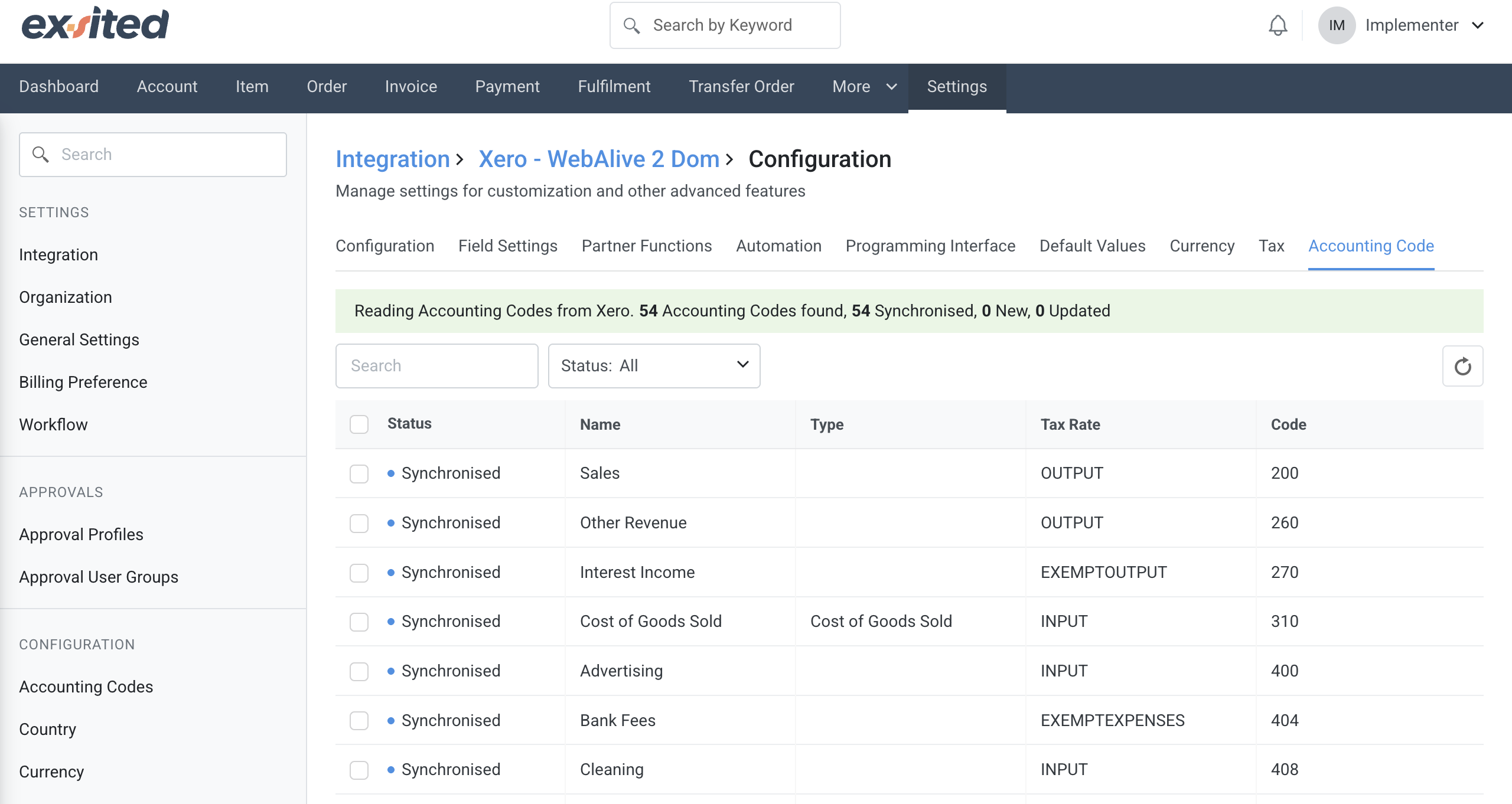Expand the More navigation menu

865,87
